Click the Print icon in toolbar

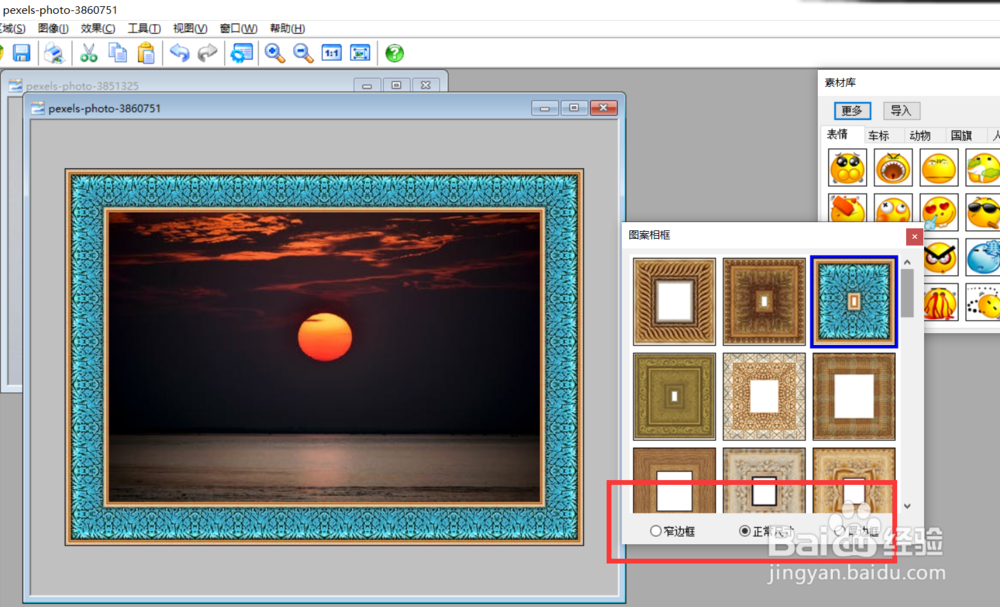point(54,53)
